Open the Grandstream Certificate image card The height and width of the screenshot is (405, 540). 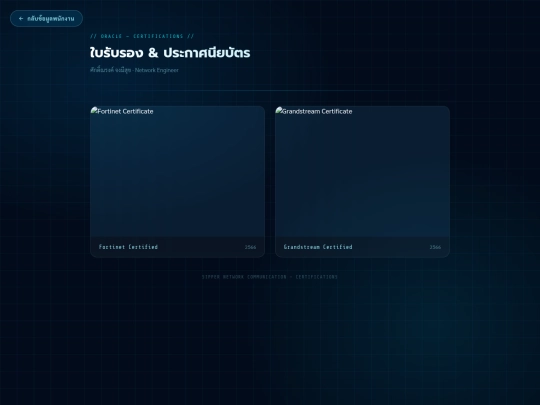(x=362, y=182)
